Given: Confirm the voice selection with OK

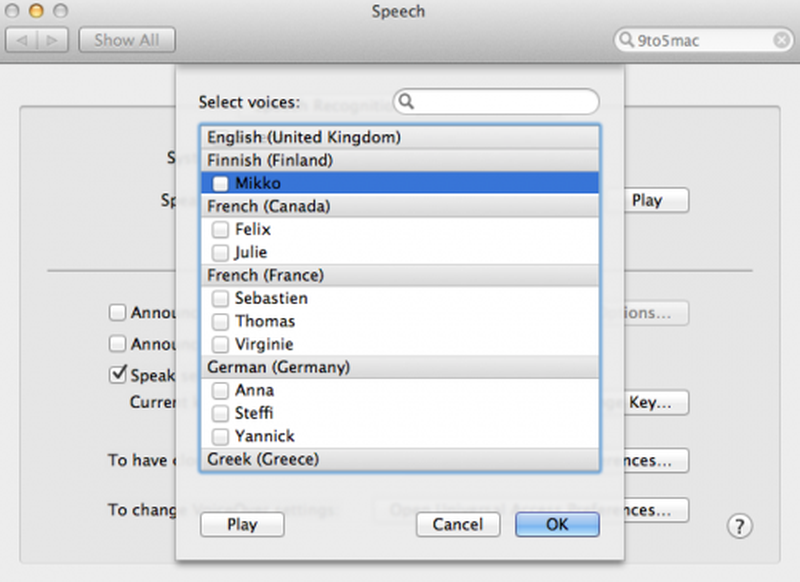Looking at the screenshot, I should pos(557,524).
